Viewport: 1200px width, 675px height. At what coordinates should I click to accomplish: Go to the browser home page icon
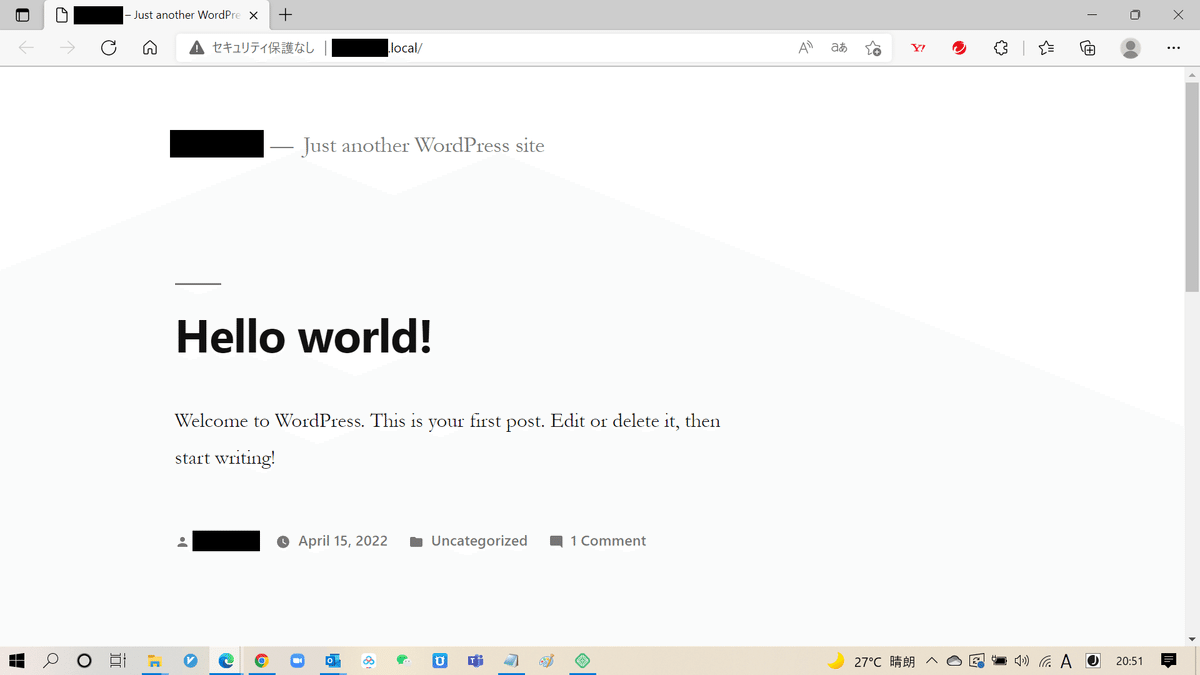[x=150, y=47]
